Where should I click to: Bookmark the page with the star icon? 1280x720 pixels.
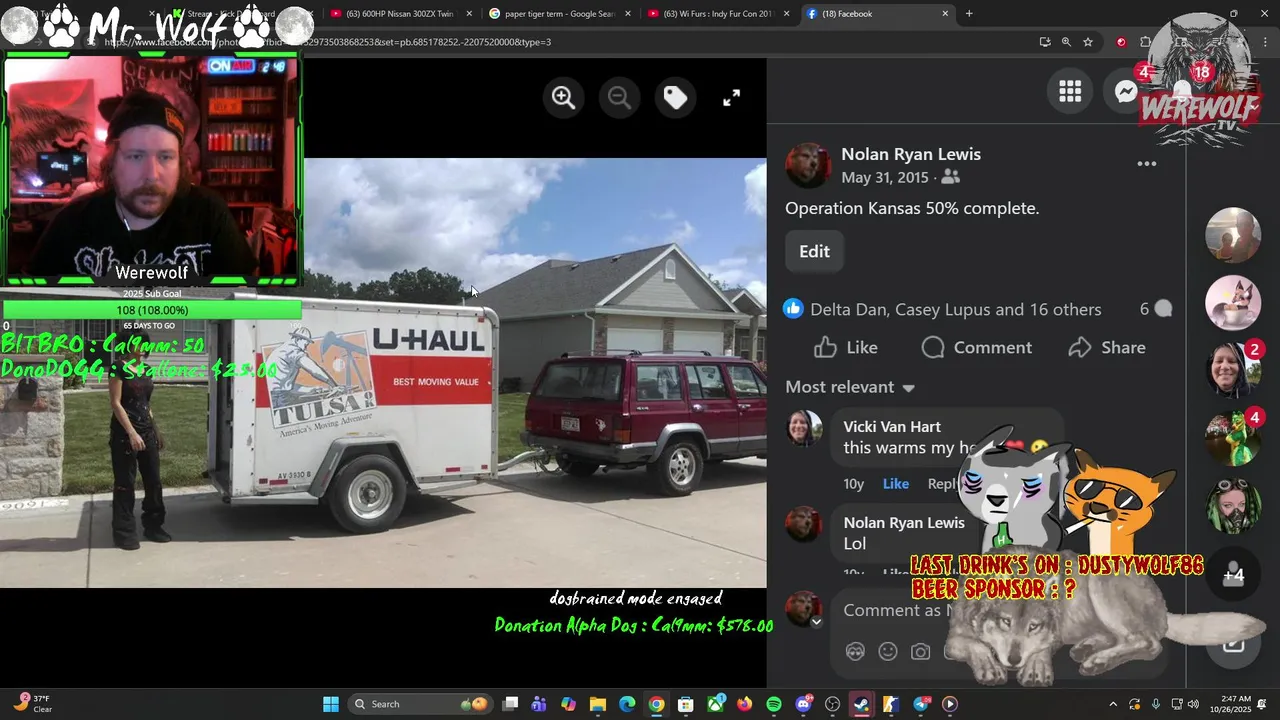1088,42
